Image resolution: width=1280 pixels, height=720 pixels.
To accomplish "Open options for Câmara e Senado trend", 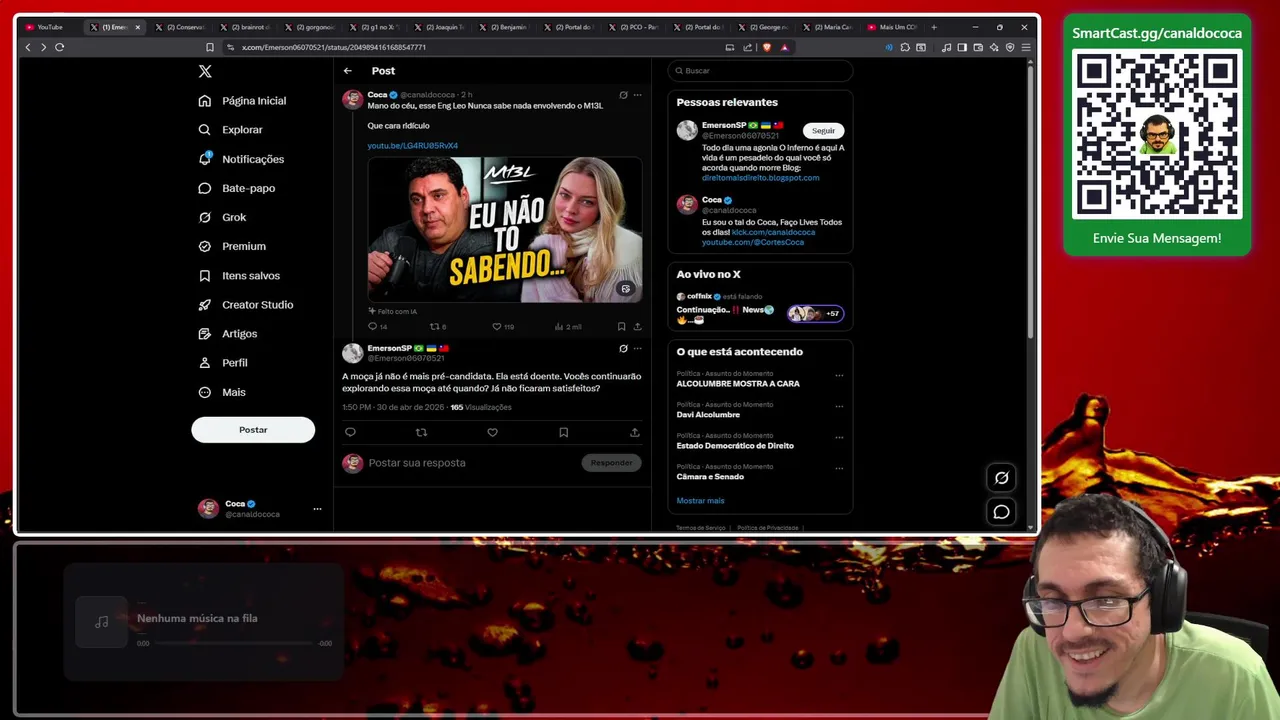I will pos(839,469).
